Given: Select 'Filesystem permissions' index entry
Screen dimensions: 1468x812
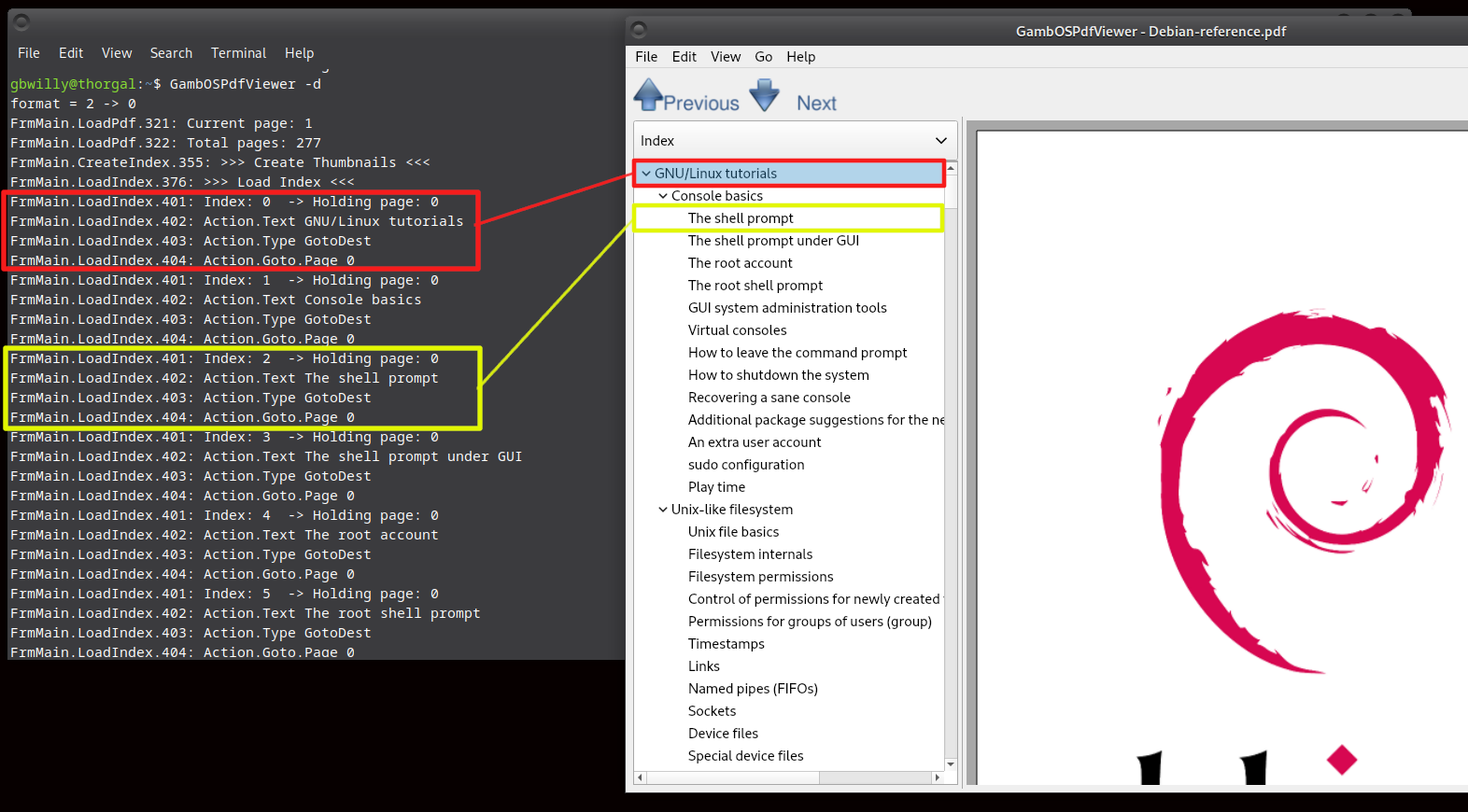Looking at the screenshot, I should coord(760,577).
